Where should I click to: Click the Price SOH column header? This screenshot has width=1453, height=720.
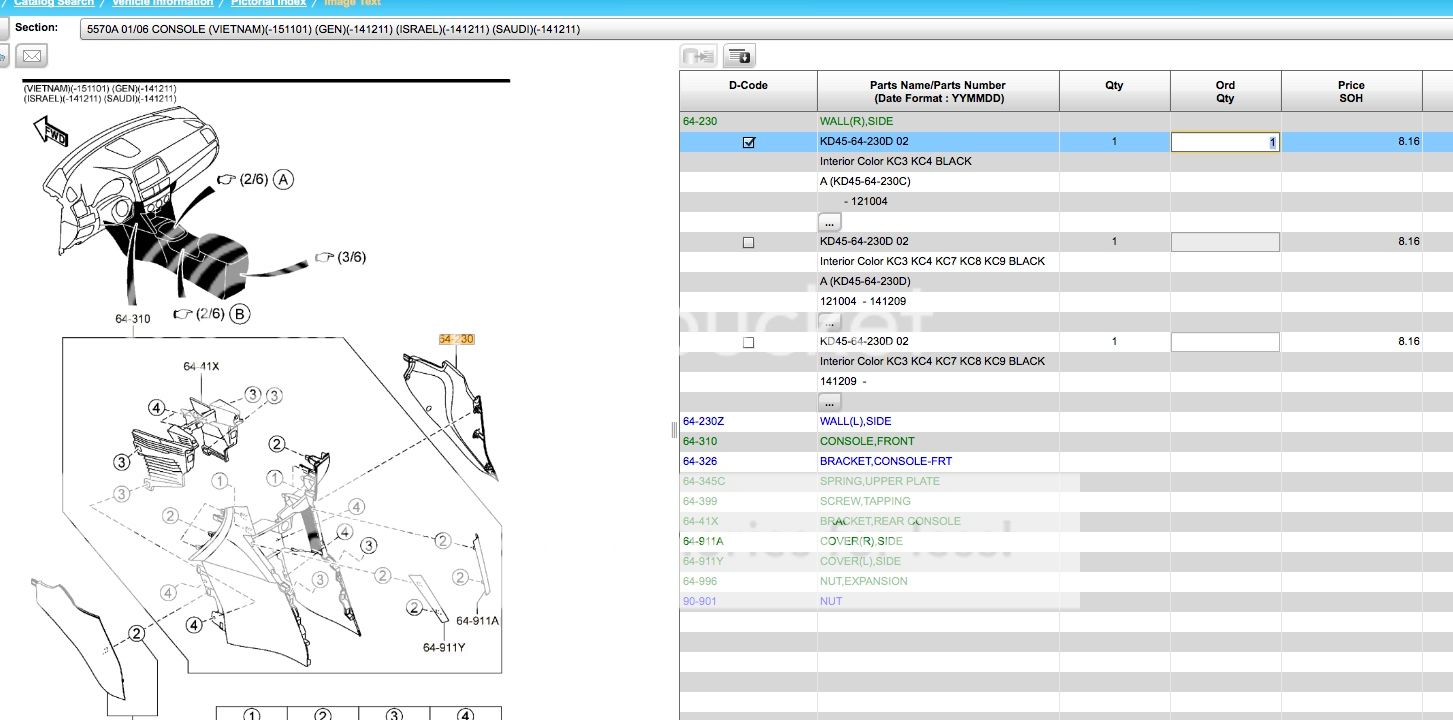pos(1351,91)
